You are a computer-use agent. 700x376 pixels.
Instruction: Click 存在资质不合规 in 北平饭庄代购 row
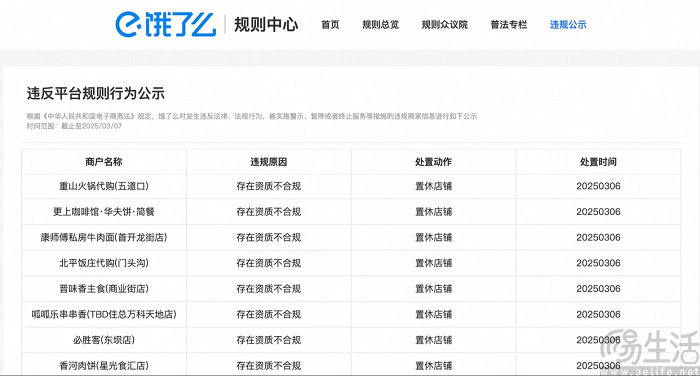(268, 263)
